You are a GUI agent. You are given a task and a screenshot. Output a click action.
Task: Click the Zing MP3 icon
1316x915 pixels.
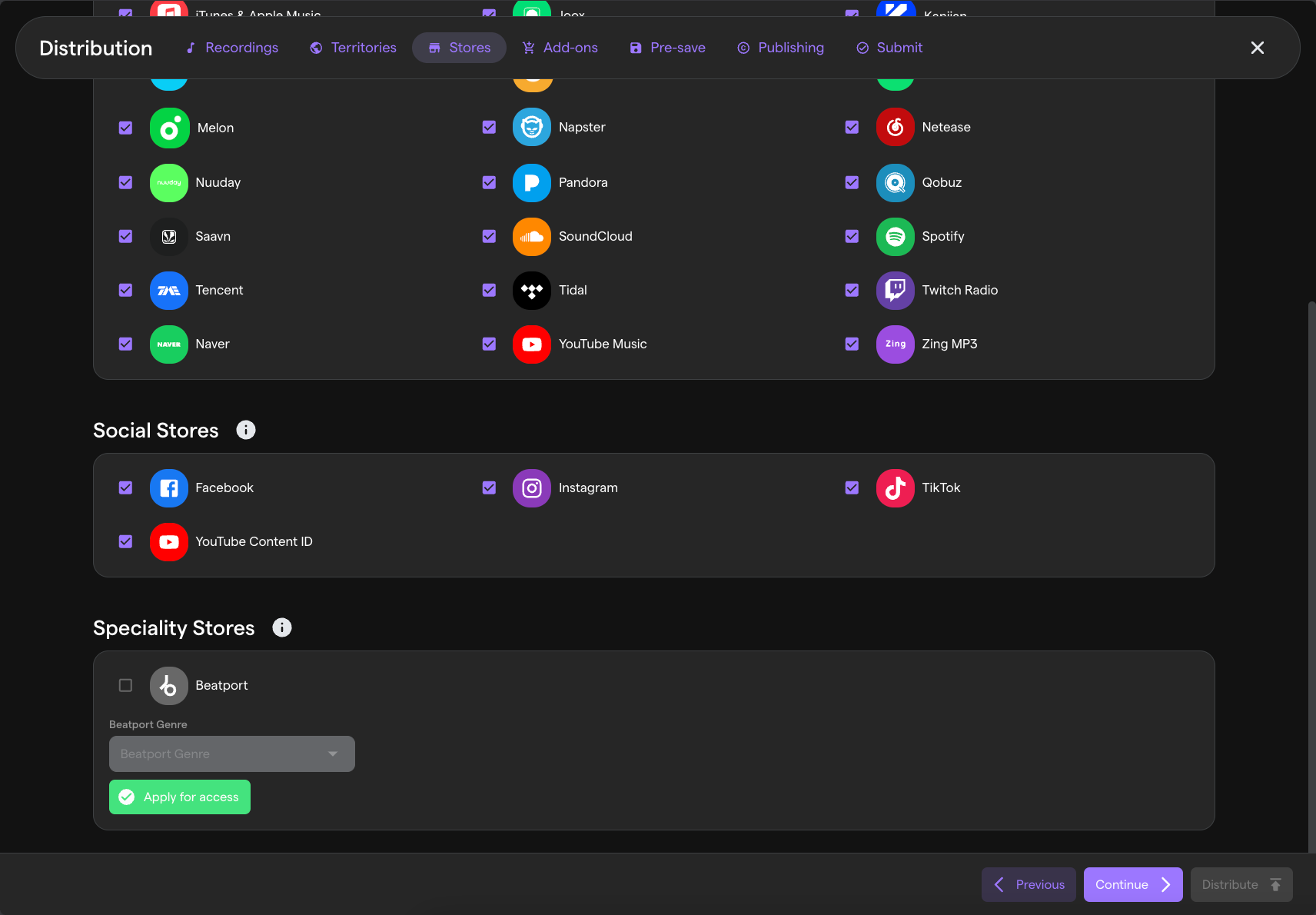[x=896, y=344]
